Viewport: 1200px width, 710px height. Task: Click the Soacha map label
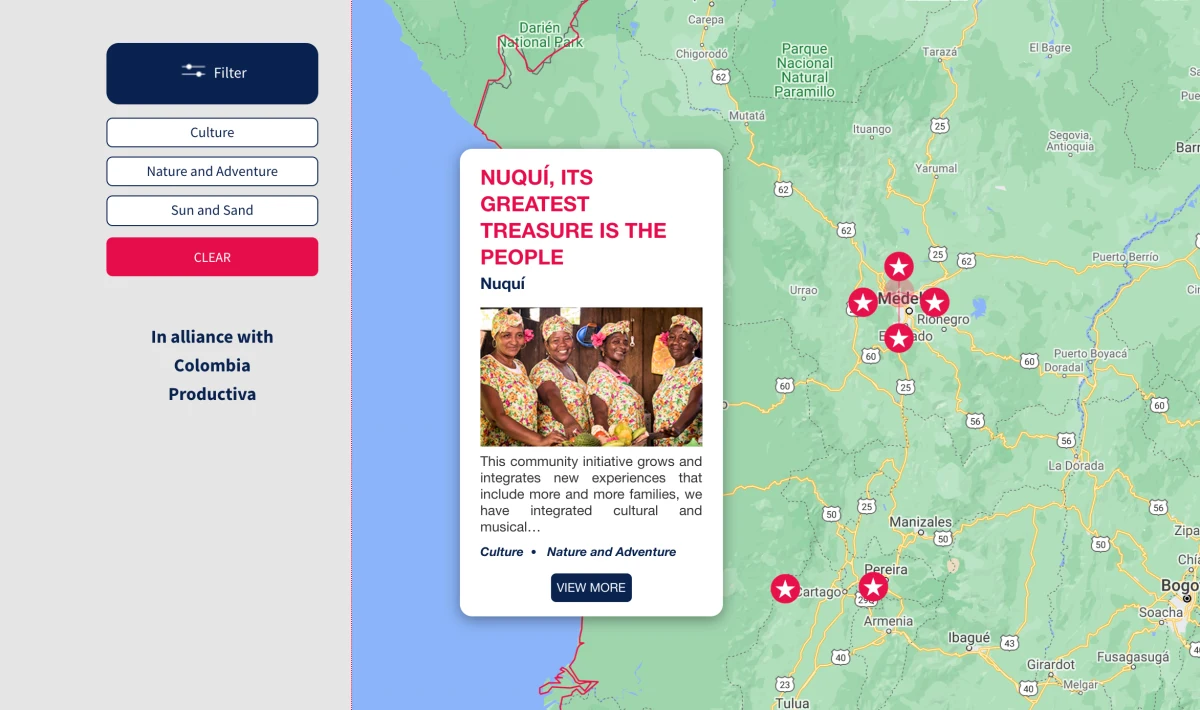1161,612
